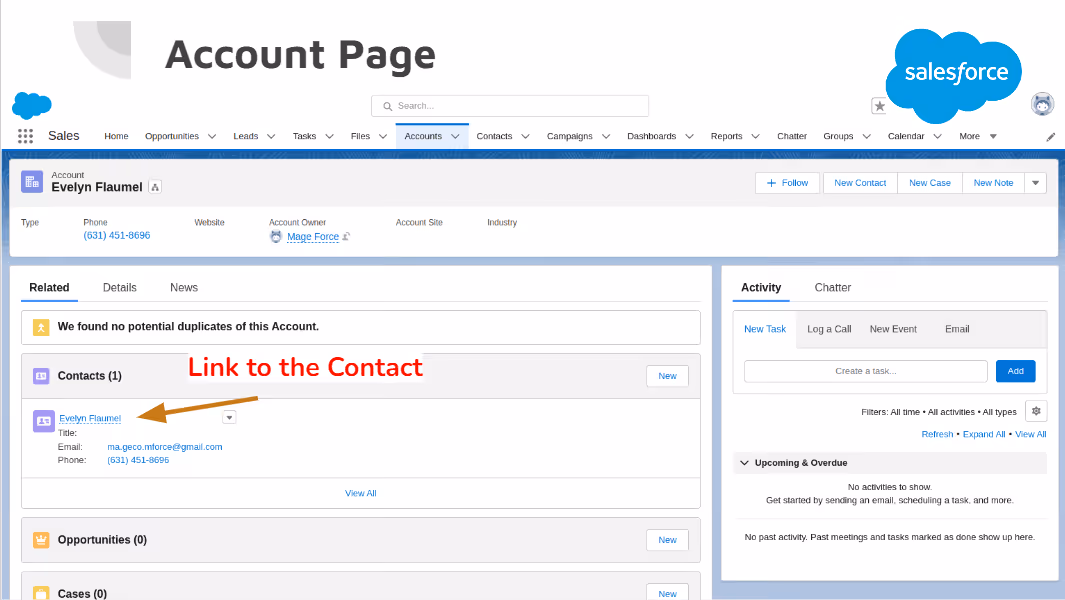1065x600 pixels.
Task: Open the Campaigns tab dropdown chevron
Action: coord(606,136)
